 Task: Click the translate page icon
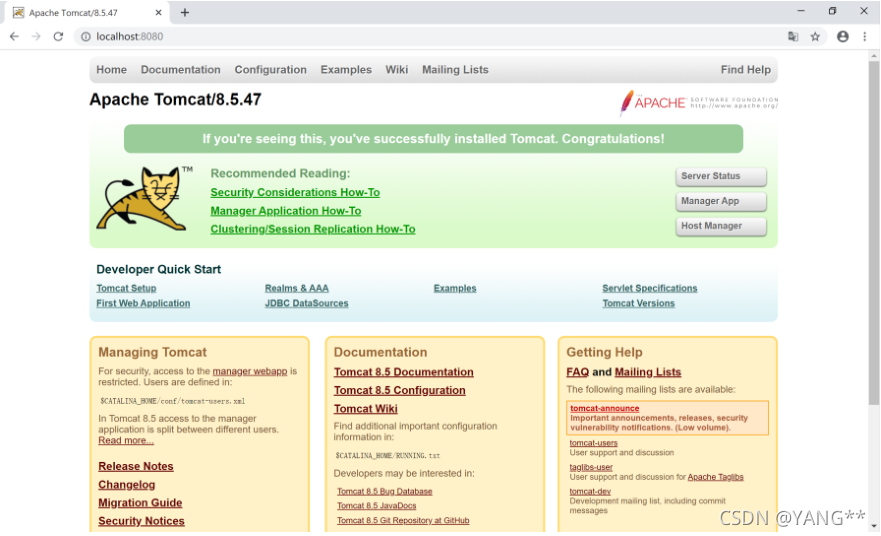[x=793, y=37]
